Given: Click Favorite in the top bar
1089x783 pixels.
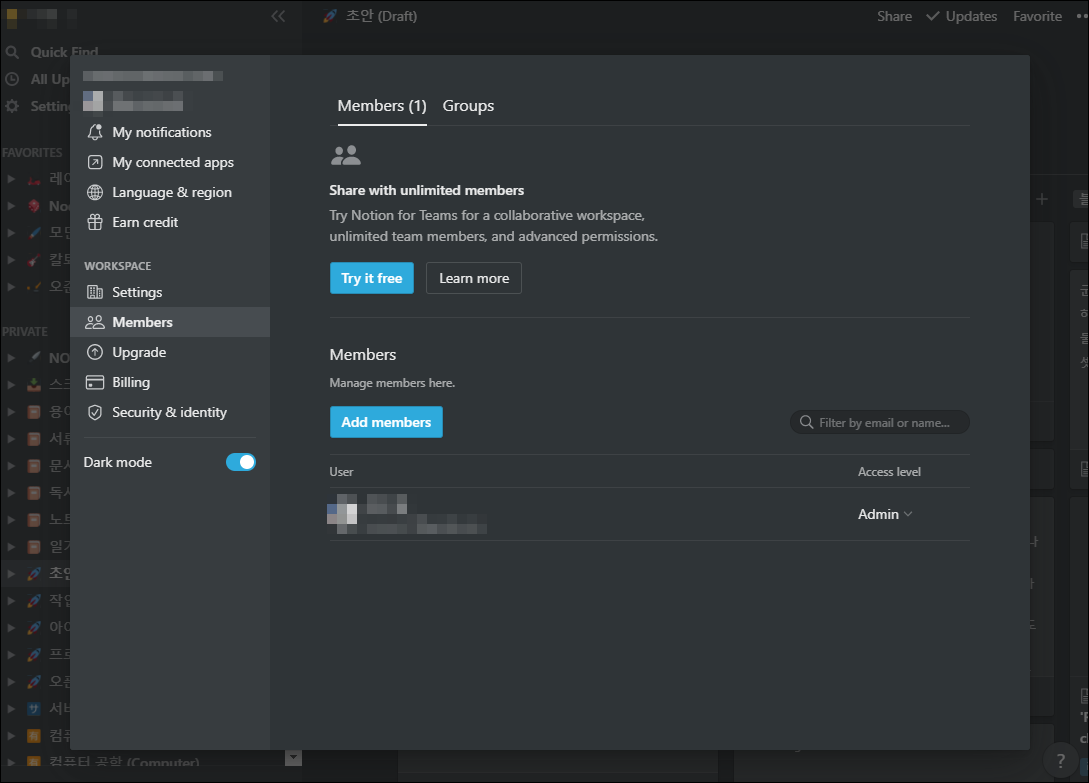Looking at the screenshot, I should tap(1037, 16).
